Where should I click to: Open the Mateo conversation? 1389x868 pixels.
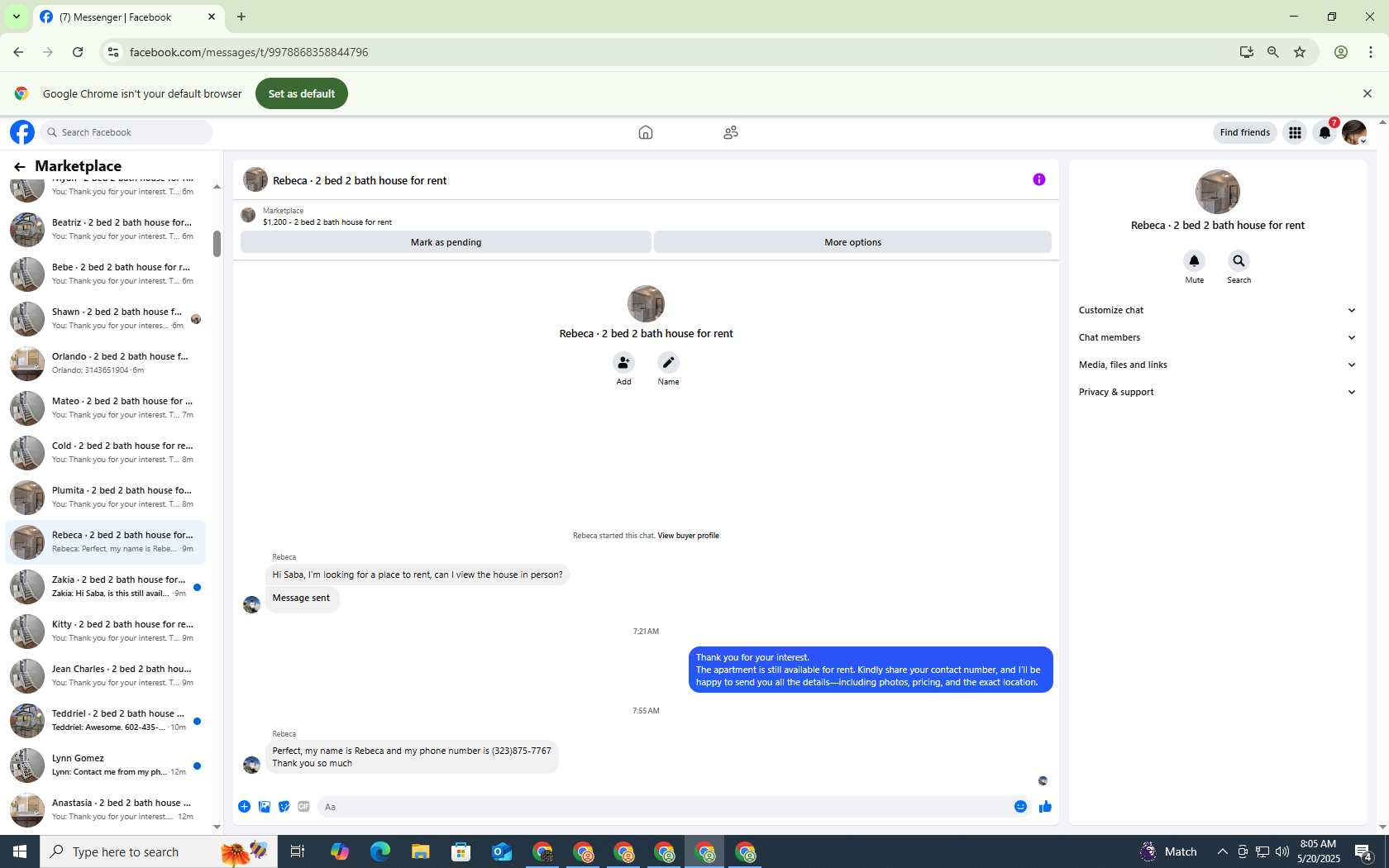pos(106,408)
